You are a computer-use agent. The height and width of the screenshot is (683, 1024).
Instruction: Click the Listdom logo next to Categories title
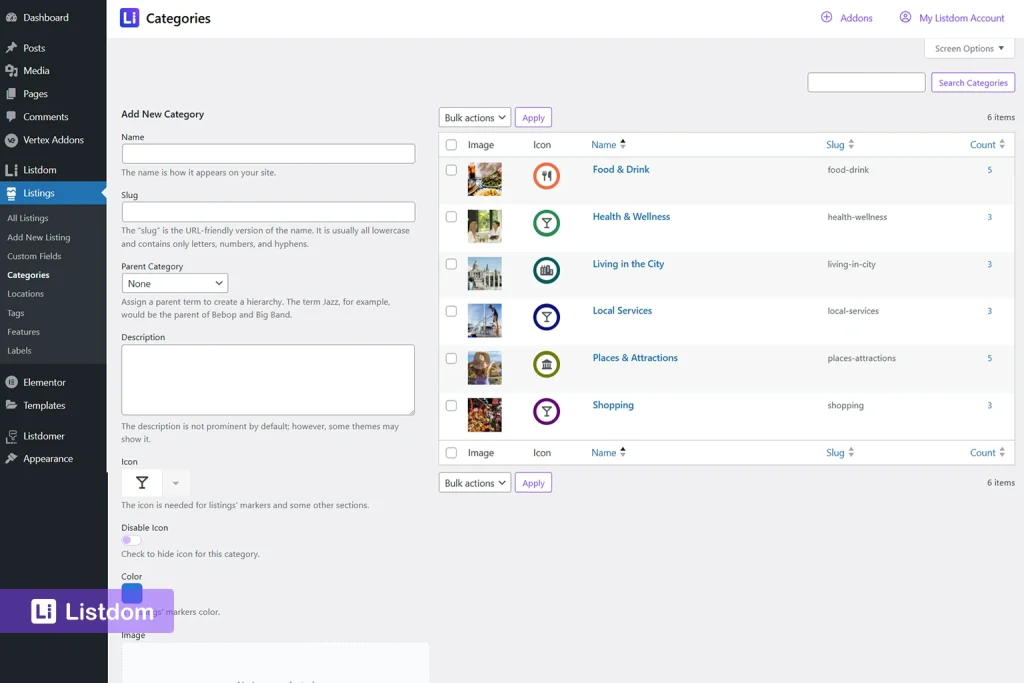127,18
